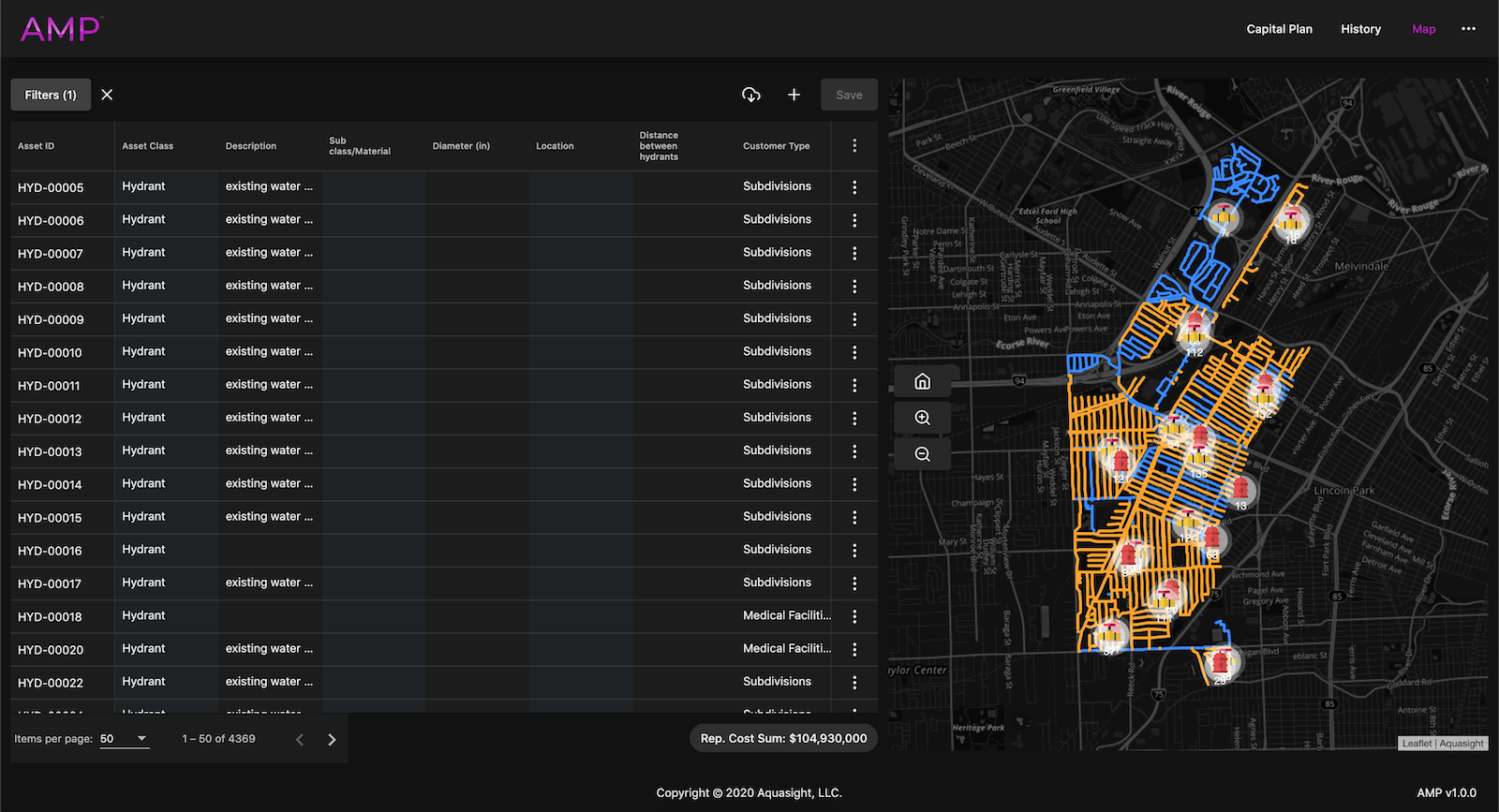Open row actions for HYD-00009
This screenshot has width=1499, height=812.
(x=854, y=319)
